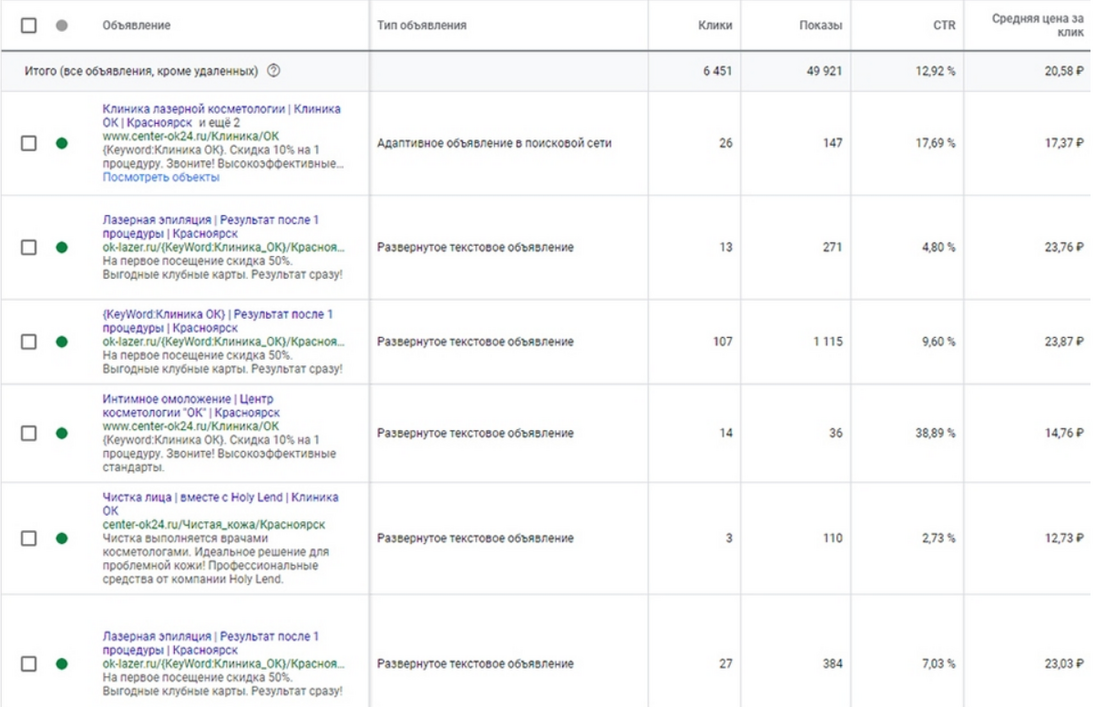Click the impressions value 147
Image resolution: width=1106 pixels, height=707 pixels.
click(x=832, y=143)
